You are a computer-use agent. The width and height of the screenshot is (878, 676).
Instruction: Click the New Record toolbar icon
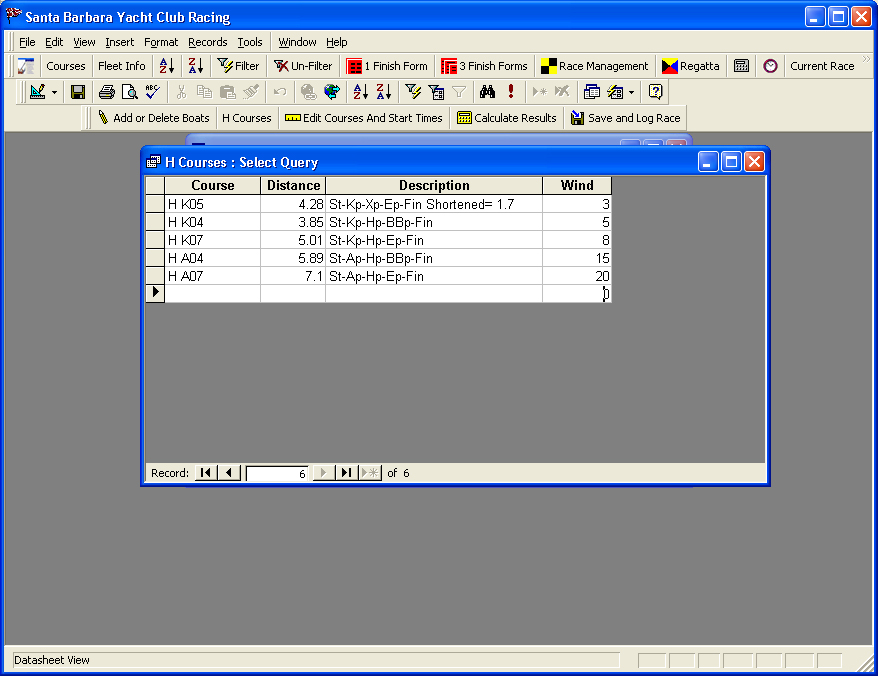[539, 92]
